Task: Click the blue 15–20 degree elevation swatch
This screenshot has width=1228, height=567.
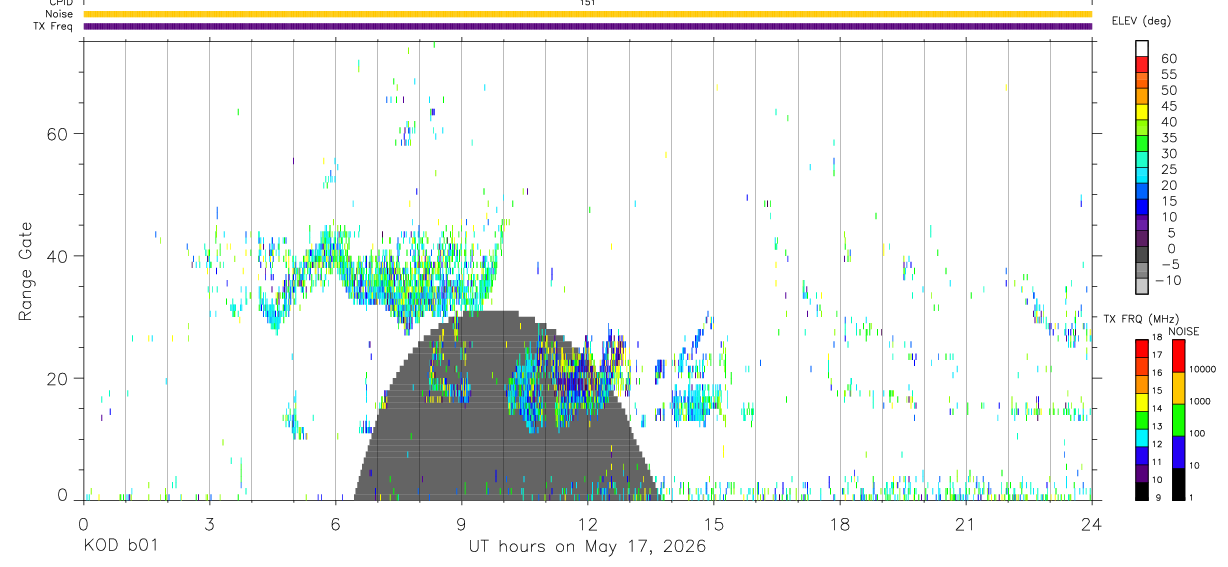Action: (x=1142, y=193)
